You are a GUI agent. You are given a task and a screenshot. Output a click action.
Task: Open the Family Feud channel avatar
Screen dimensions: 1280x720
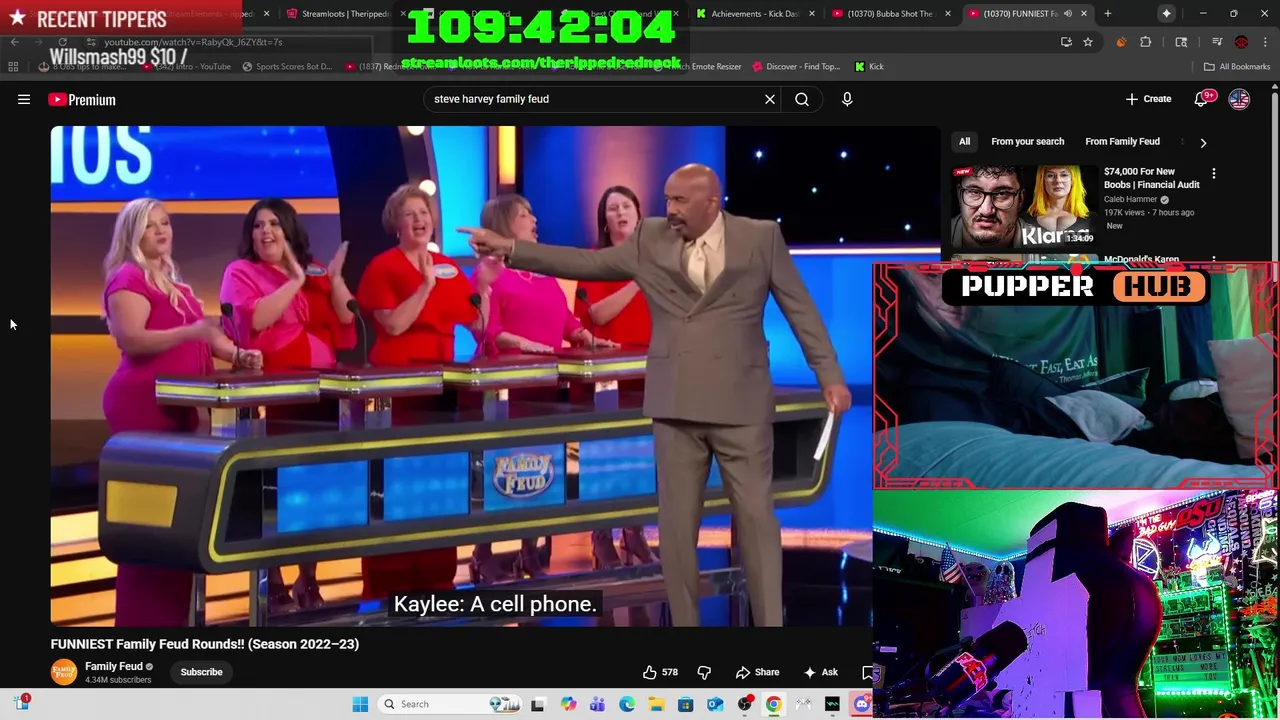[x=64, y=672]
